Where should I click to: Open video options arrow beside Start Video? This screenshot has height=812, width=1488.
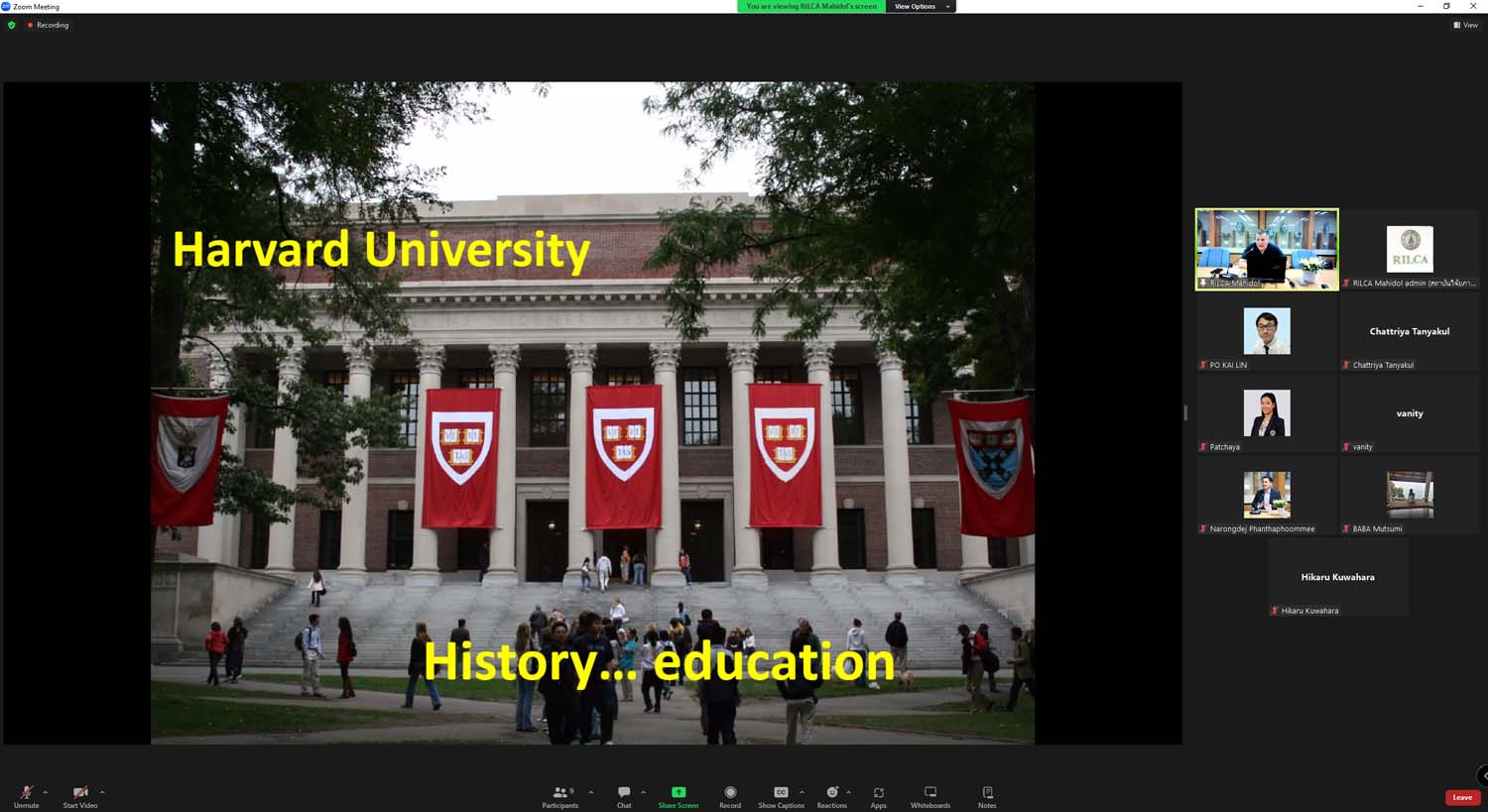102,792
